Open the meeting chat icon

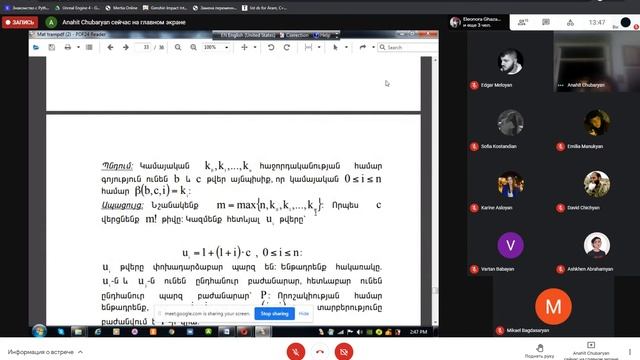tap(546, 22)
